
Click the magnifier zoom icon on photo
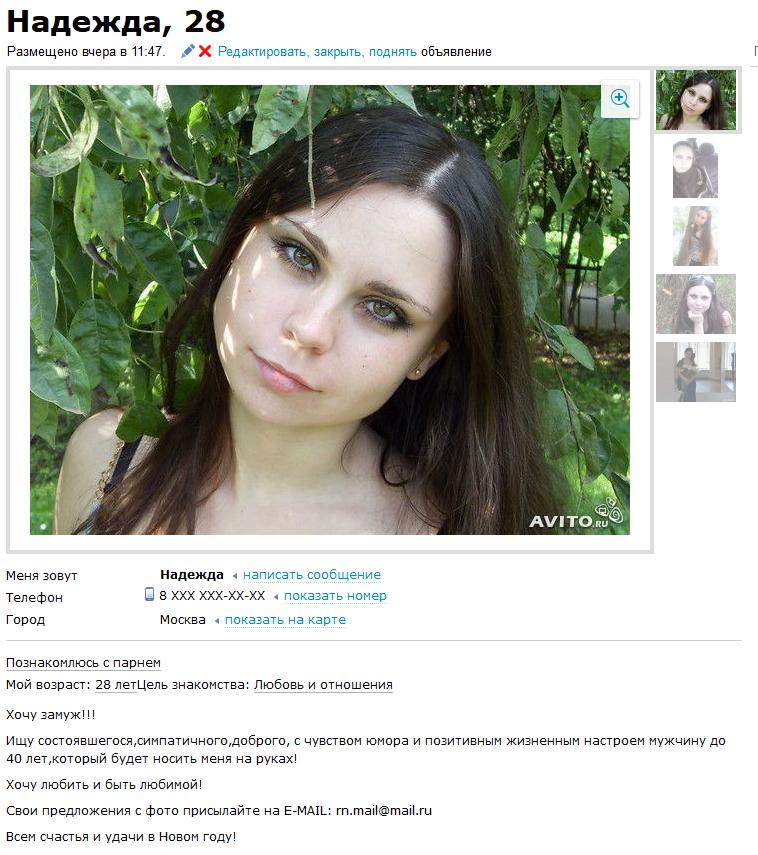(619, 99)
